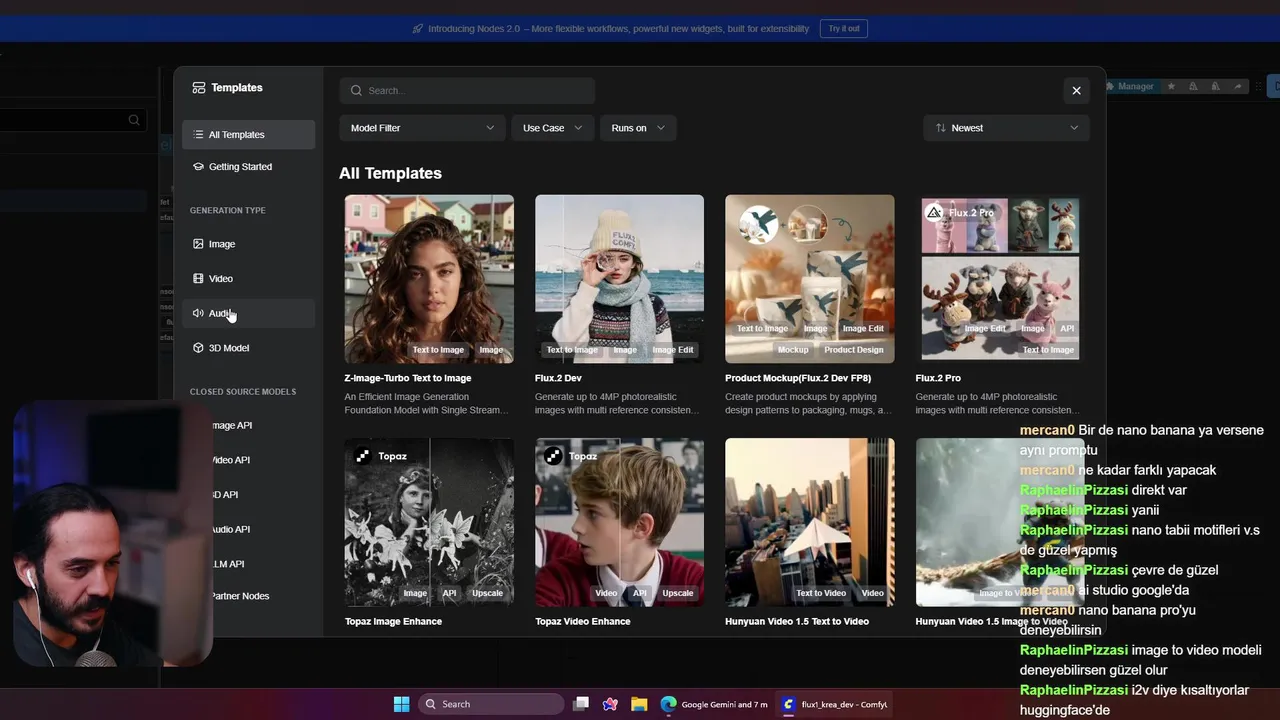Open the Flux.2 Dev template thumbnail
The image size is (1280, 720).
(619, 279)
